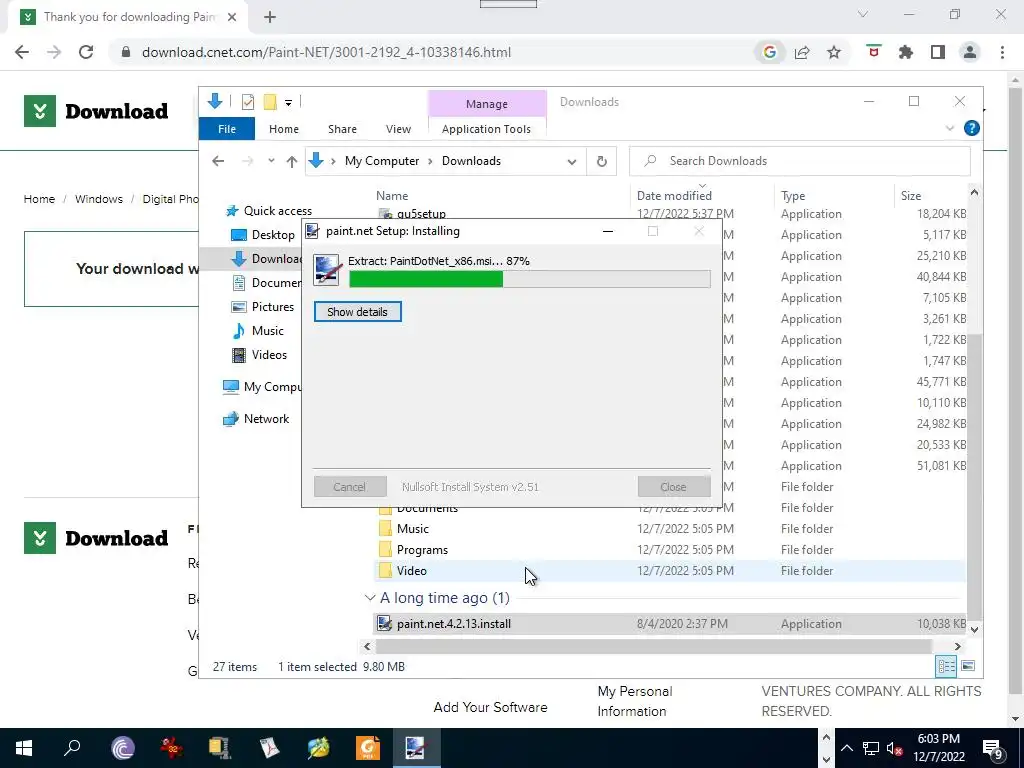Select Desktop in the navigation pane

coord(264,235)
